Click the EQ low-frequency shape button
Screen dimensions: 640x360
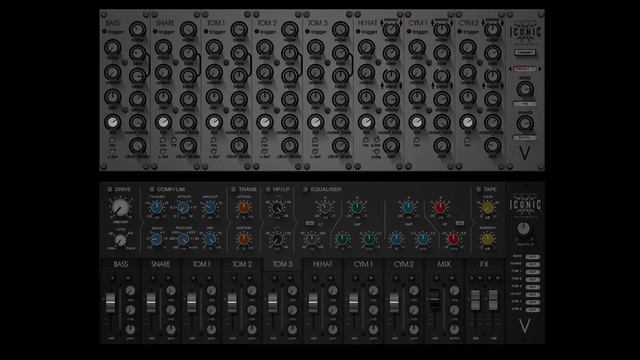pos(310,223)
